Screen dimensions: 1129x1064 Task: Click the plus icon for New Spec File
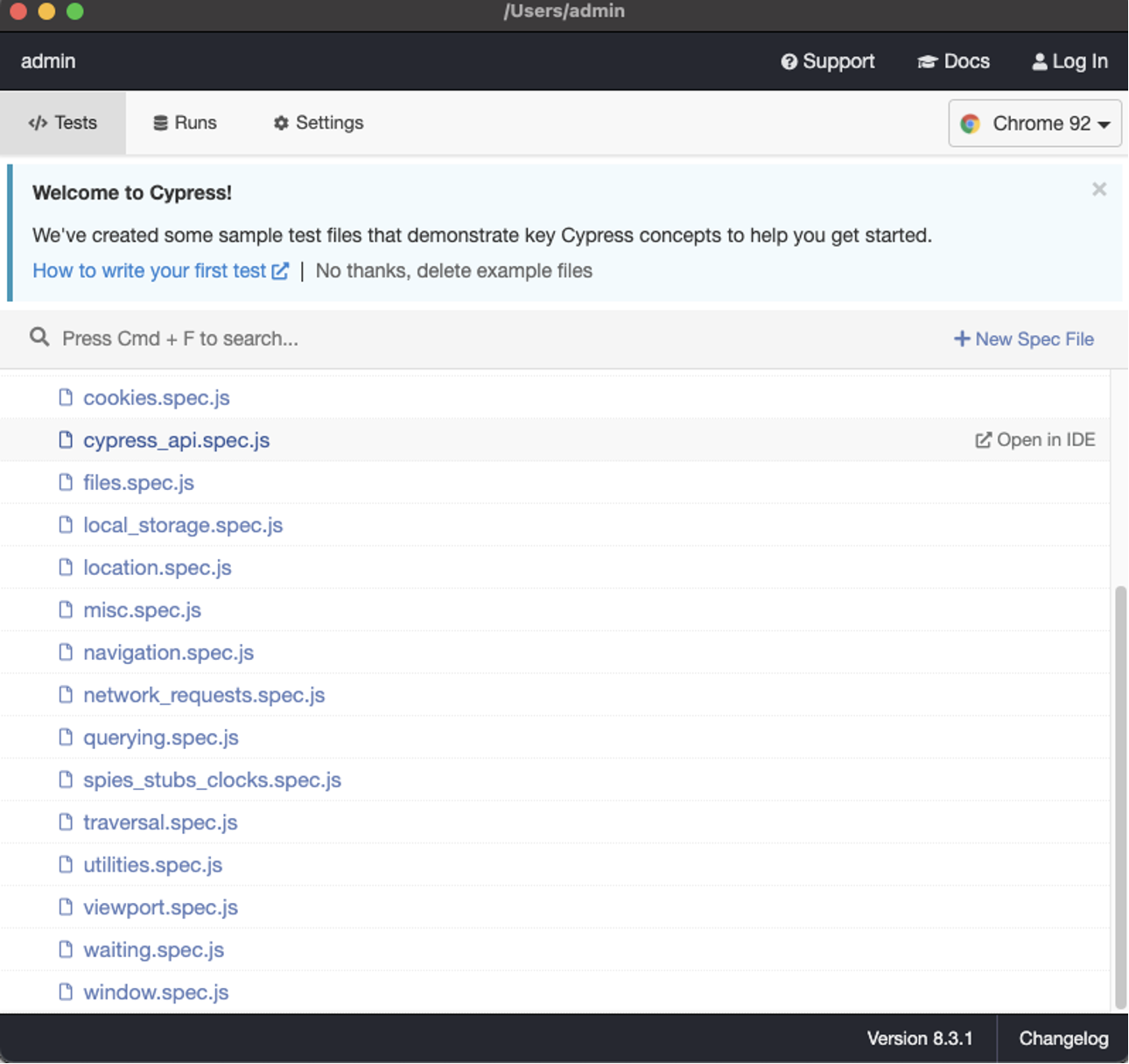click(x=962, y=339)
